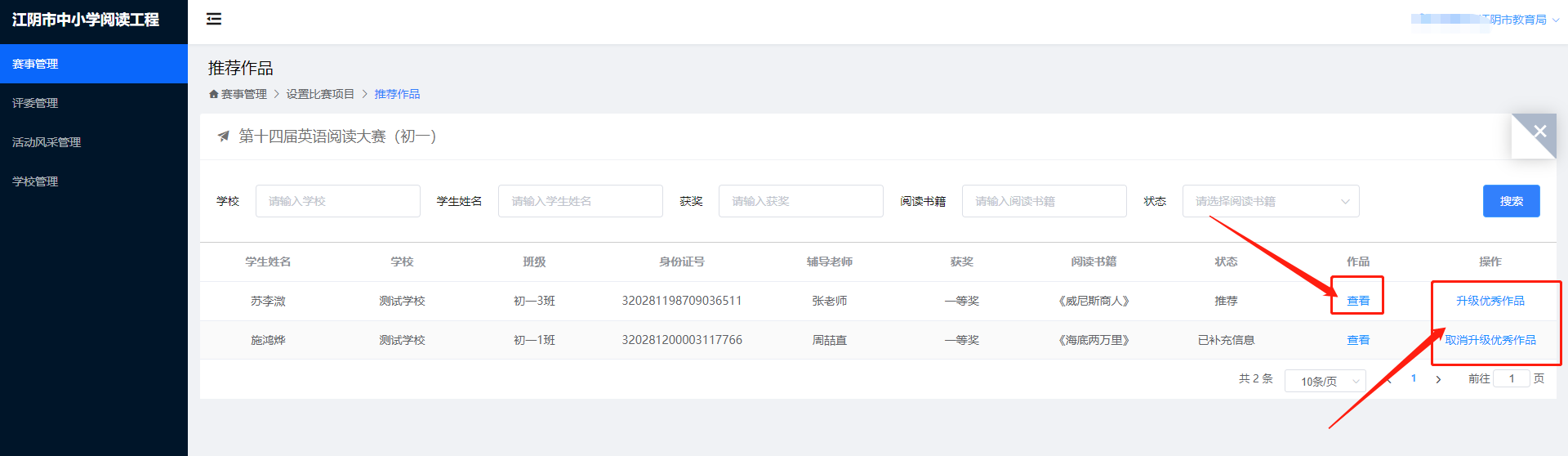Click ID number 320281200003117766
Screen dimensions: 1568x456
coord(682,340)
